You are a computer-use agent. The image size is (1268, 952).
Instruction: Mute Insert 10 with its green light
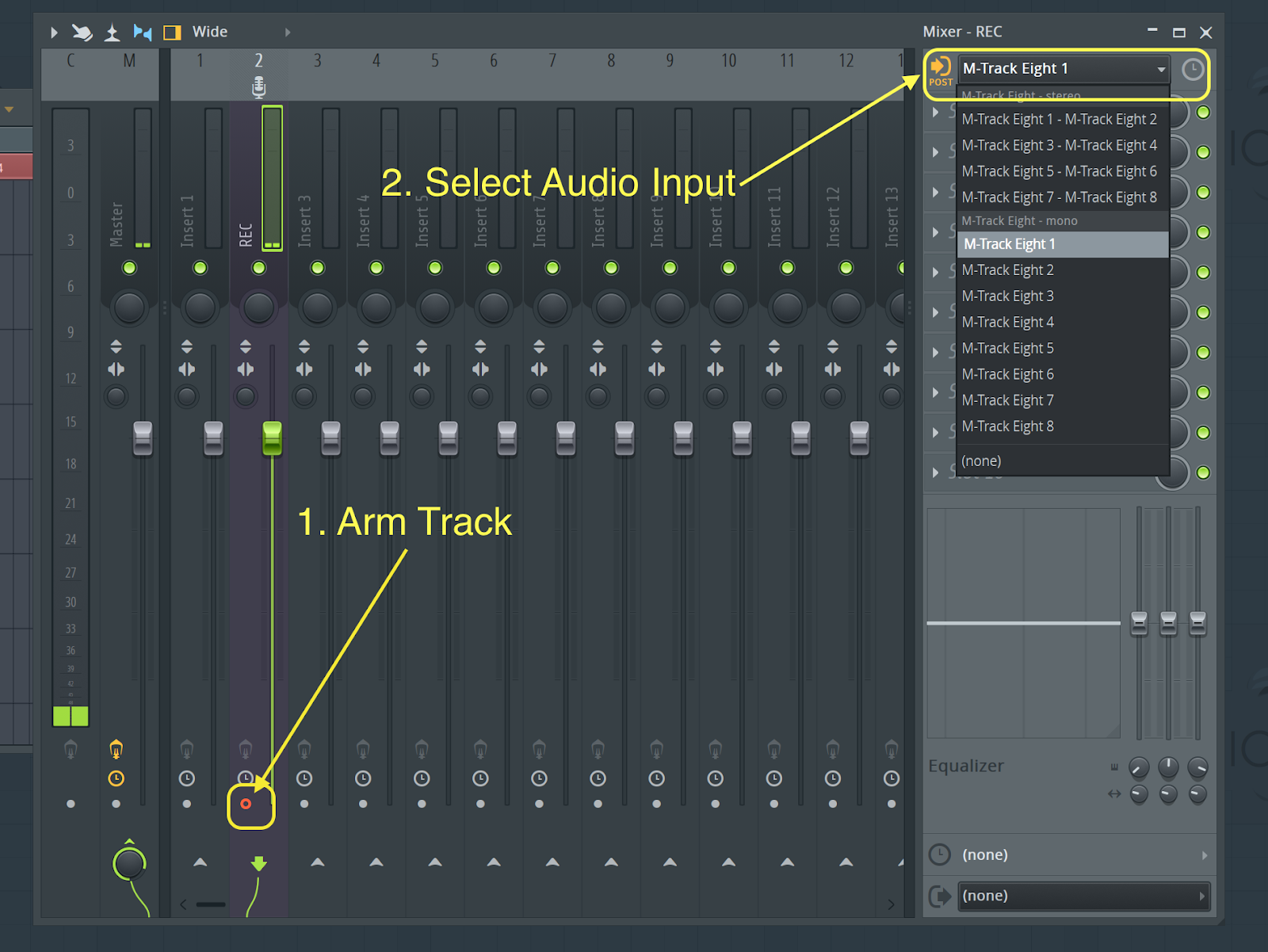[x=728, y=268]
